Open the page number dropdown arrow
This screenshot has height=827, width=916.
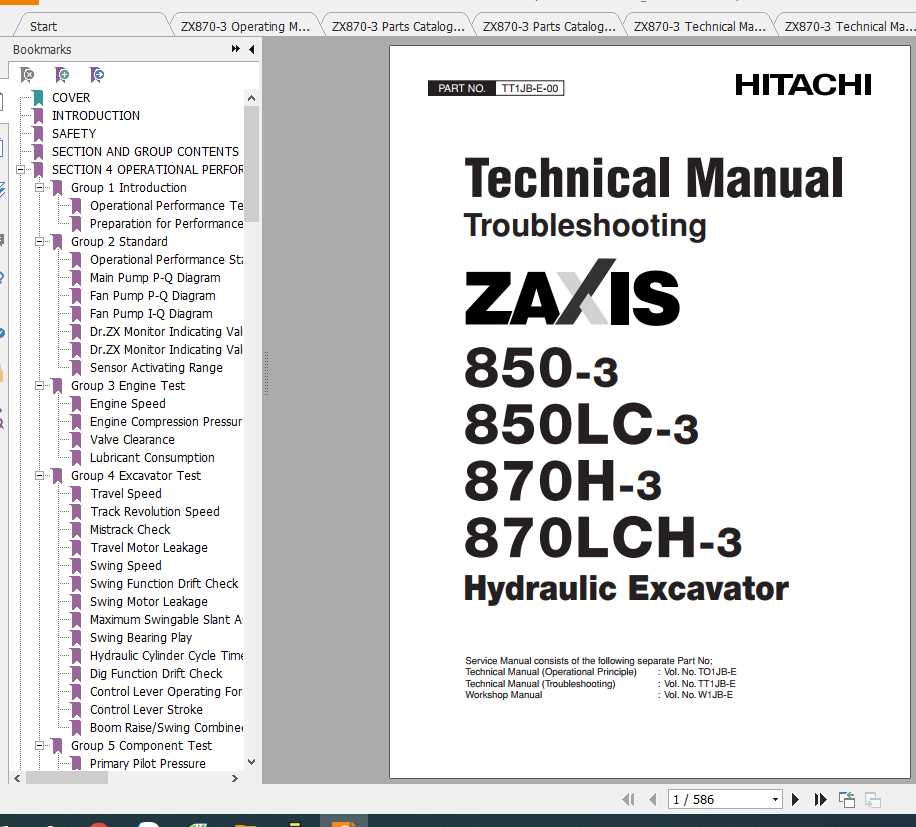click(x=776, y=799)
